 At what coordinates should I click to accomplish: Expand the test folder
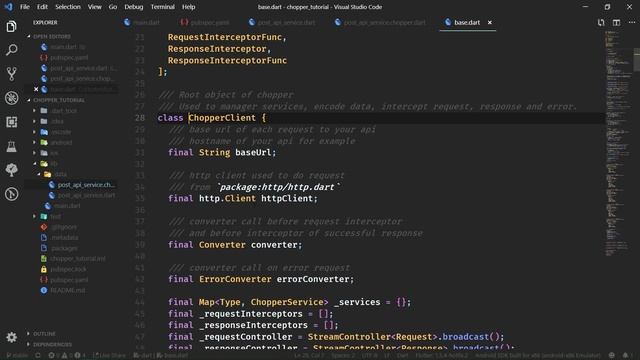tap(56, 216)
